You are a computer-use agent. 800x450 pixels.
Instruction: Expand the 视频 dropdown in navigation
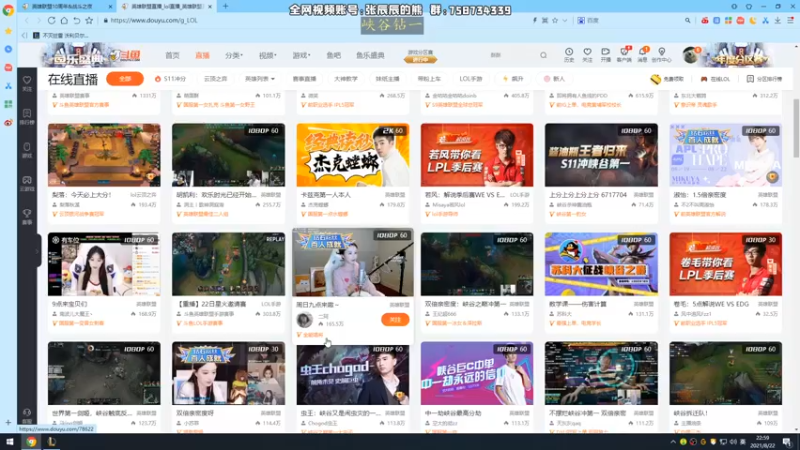click(268, 55)
